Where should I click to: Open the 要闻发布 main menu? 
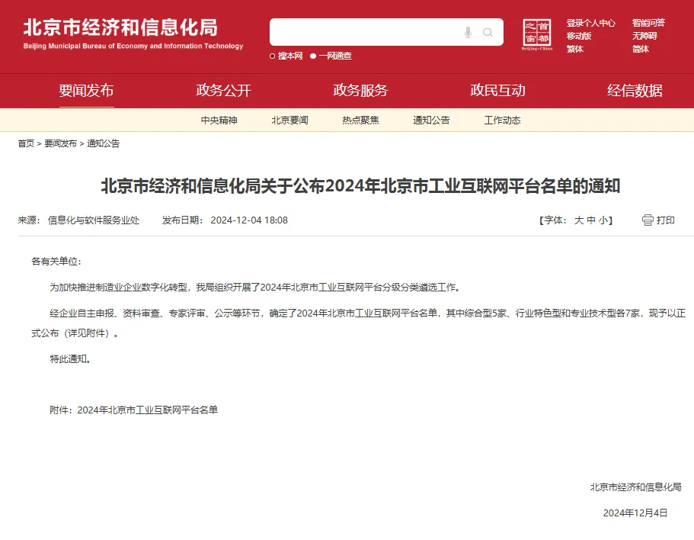(x=86, y=90)
